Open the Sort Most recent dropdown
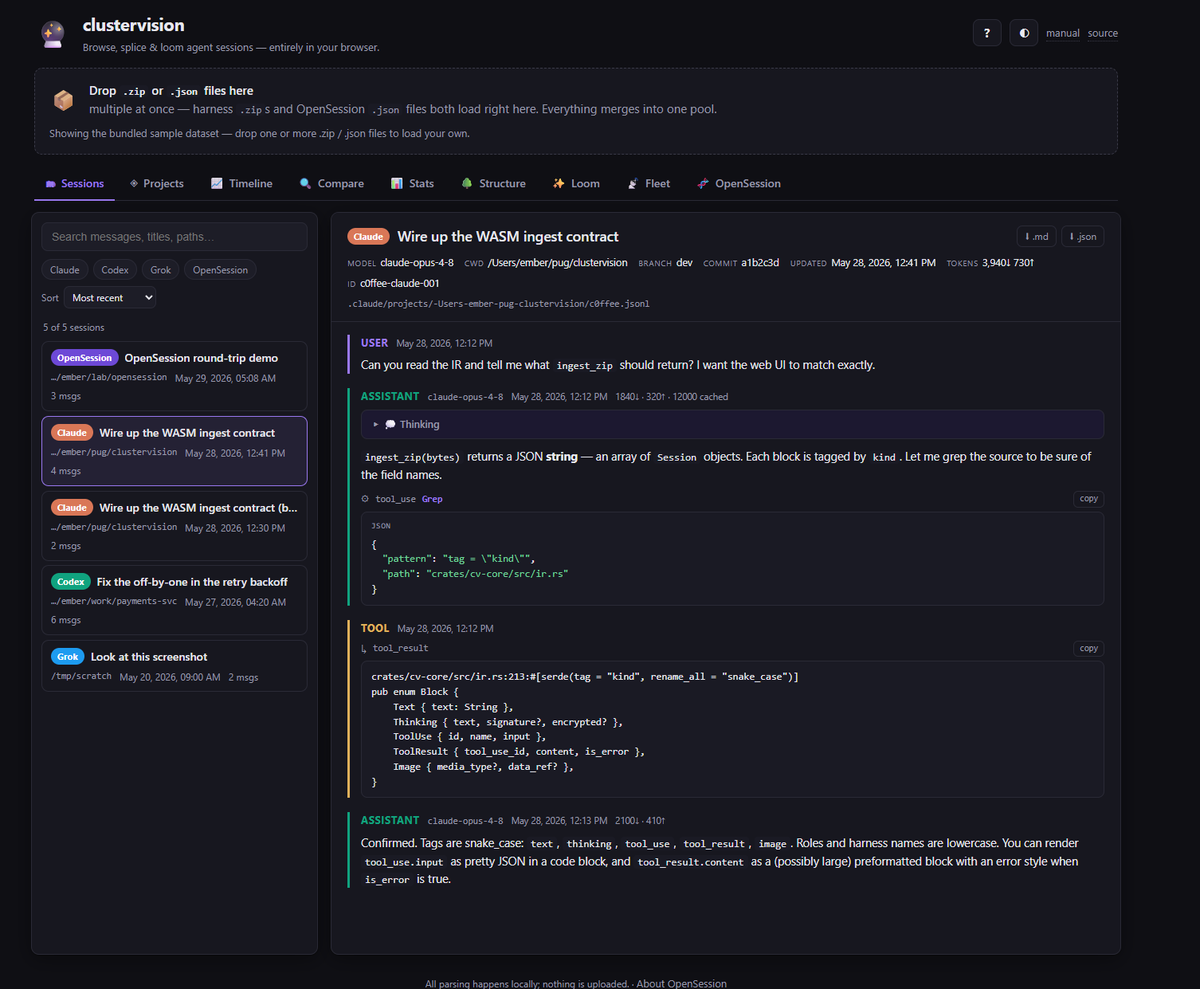This screenshot has width=1200, height=989. (x=110, y=298)
